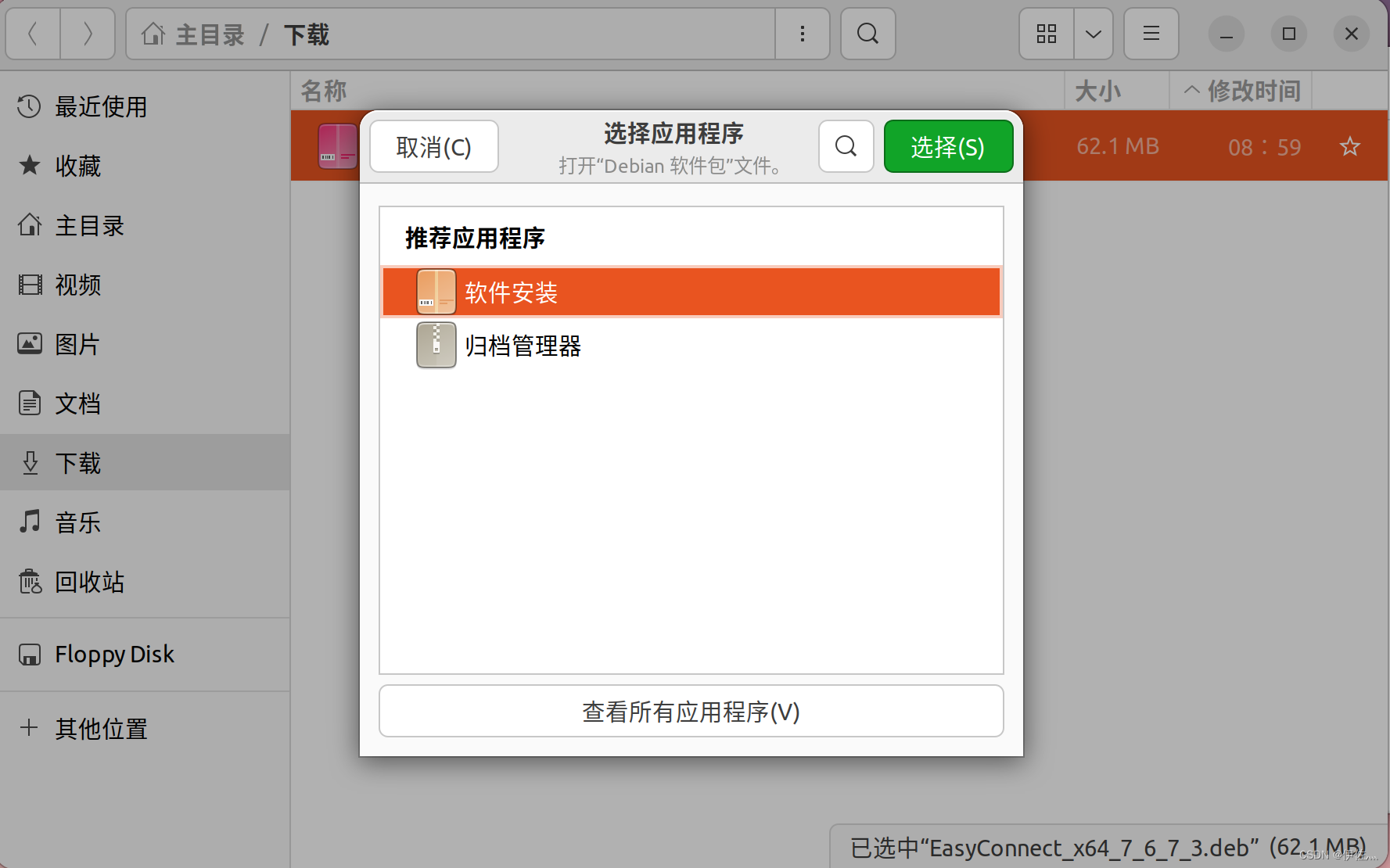Click the plus icon beside 其他位置
The height and width of the screenshot is (868, 1390).
(x=29, y=727)
